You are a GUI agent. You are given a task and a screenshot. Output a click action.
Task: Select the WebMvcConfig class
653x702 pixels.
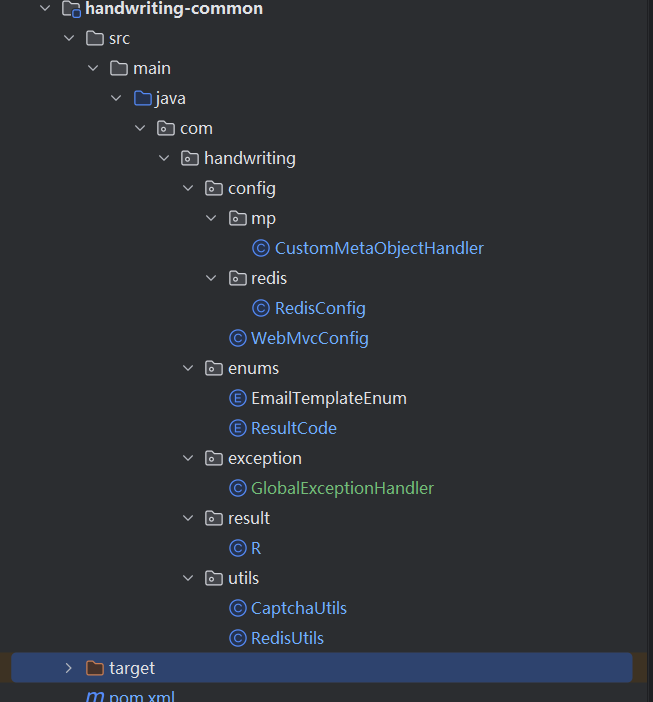coord(309,338)
